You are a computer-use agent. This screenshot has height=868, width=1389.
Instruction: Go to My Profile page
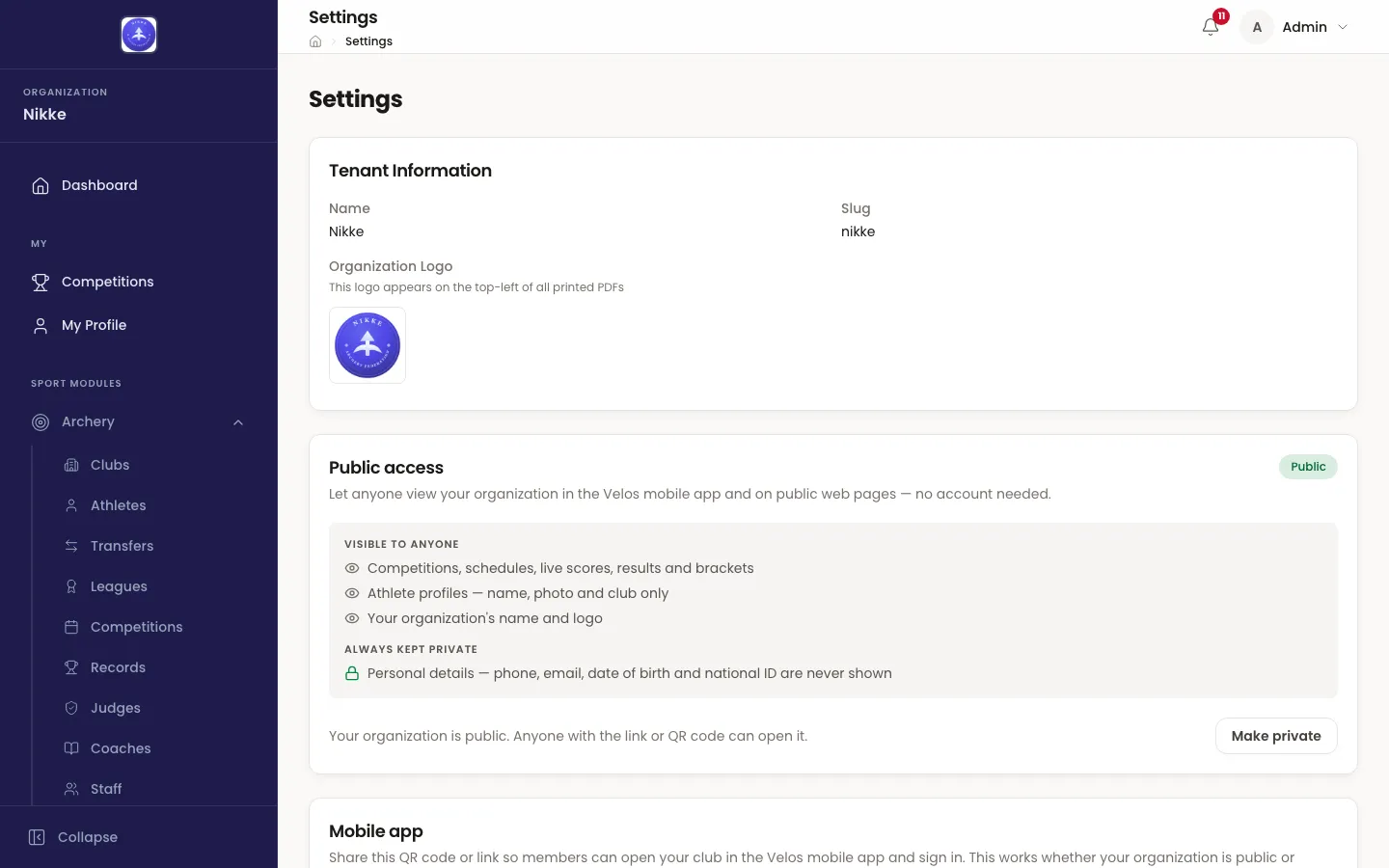pos(138,325)
